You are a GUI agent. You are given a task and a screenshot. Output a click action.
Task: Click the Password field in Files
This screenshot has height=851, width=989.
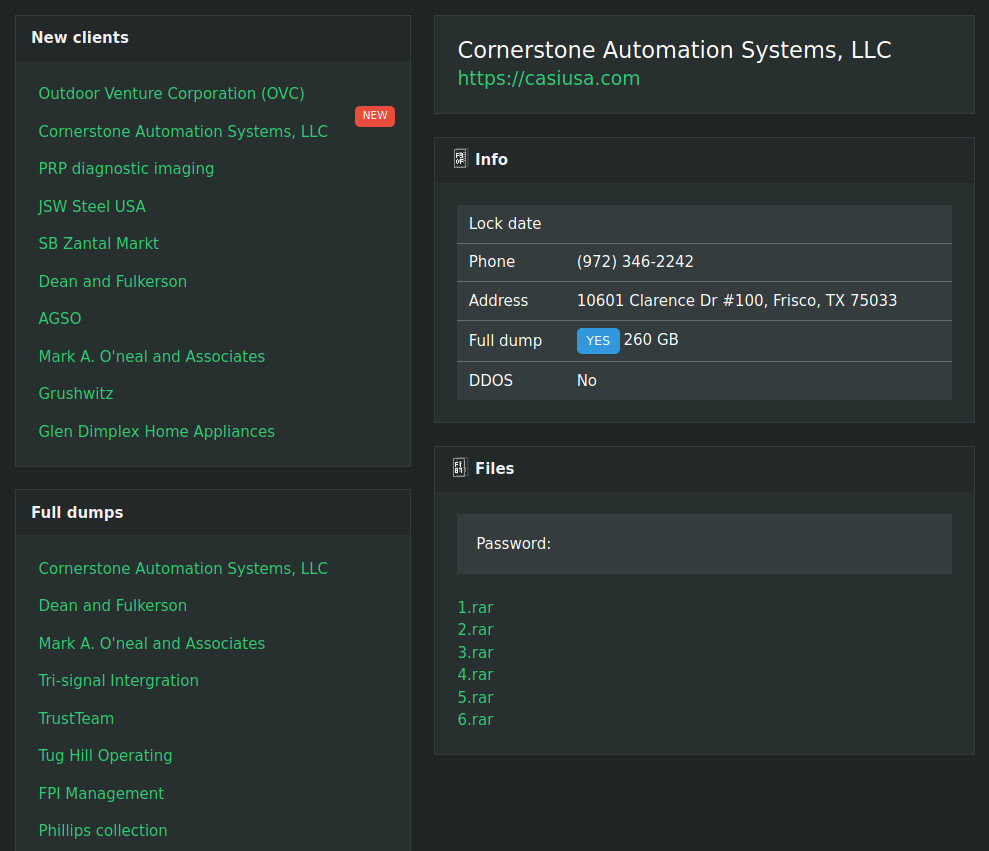click(705, 544)
